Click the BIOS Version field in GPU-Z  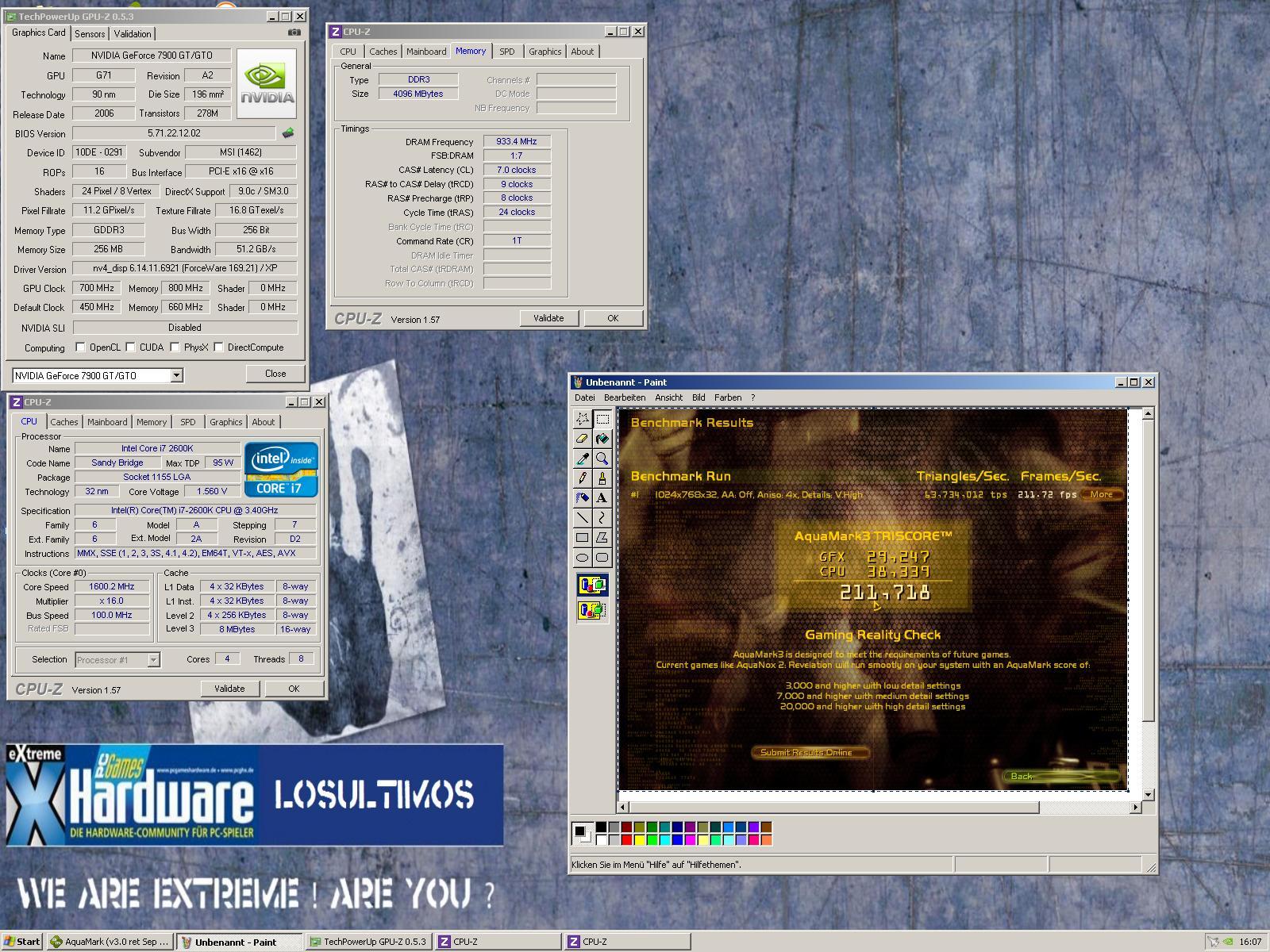pos(175,133)
